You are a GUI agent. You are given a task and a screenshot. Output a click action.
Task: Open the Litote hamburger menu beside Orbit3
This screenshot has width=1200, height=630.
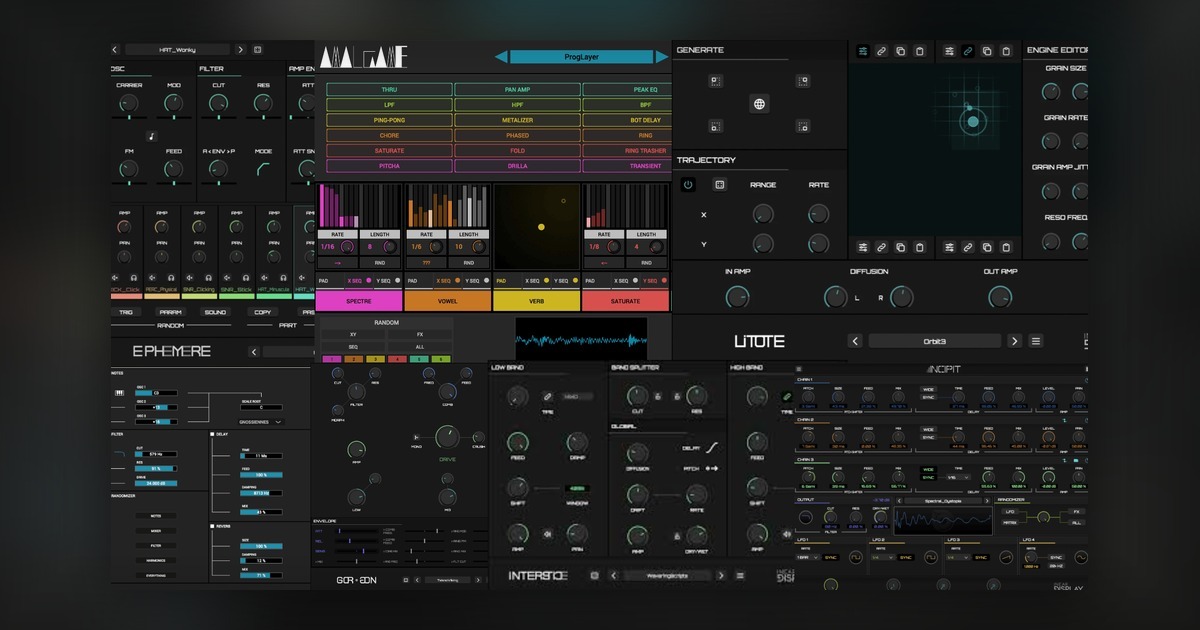(1036, 341)
